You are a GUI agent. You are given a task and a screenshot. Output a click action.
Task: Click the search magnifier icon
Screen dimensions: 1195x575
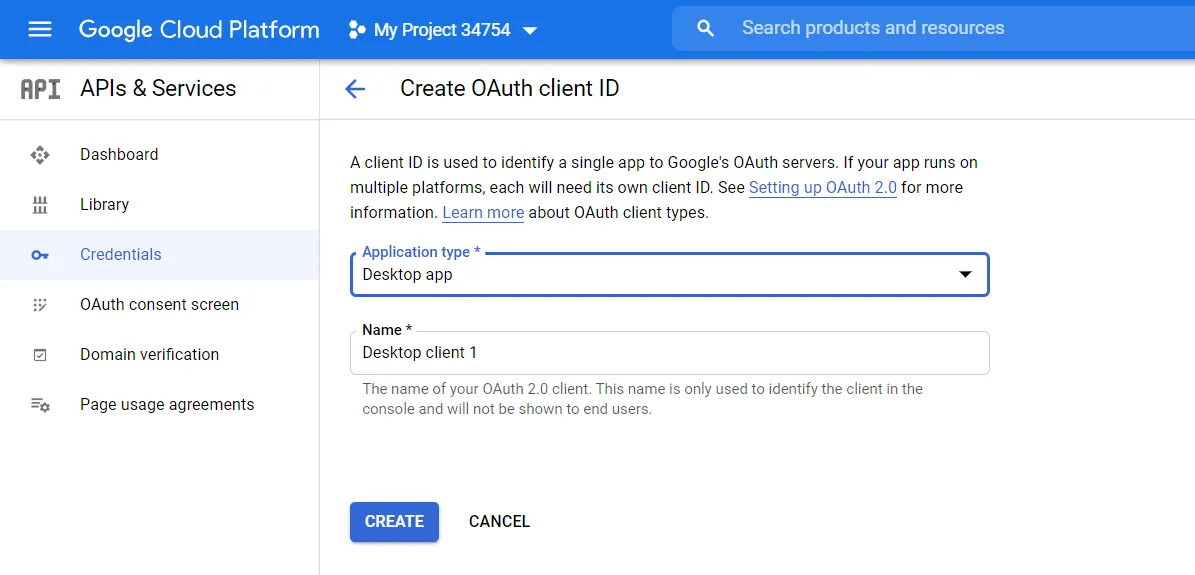pos(706,29)
